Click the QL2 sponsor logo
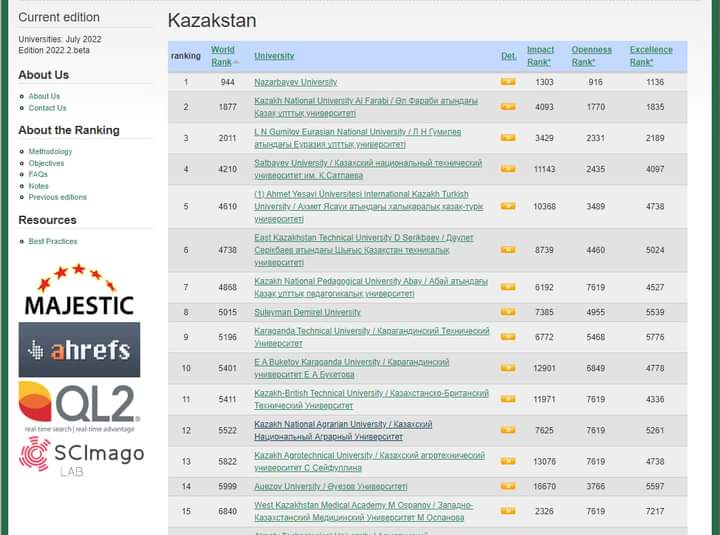Screen dimensions: 720x535 click(x=79, y=406)
